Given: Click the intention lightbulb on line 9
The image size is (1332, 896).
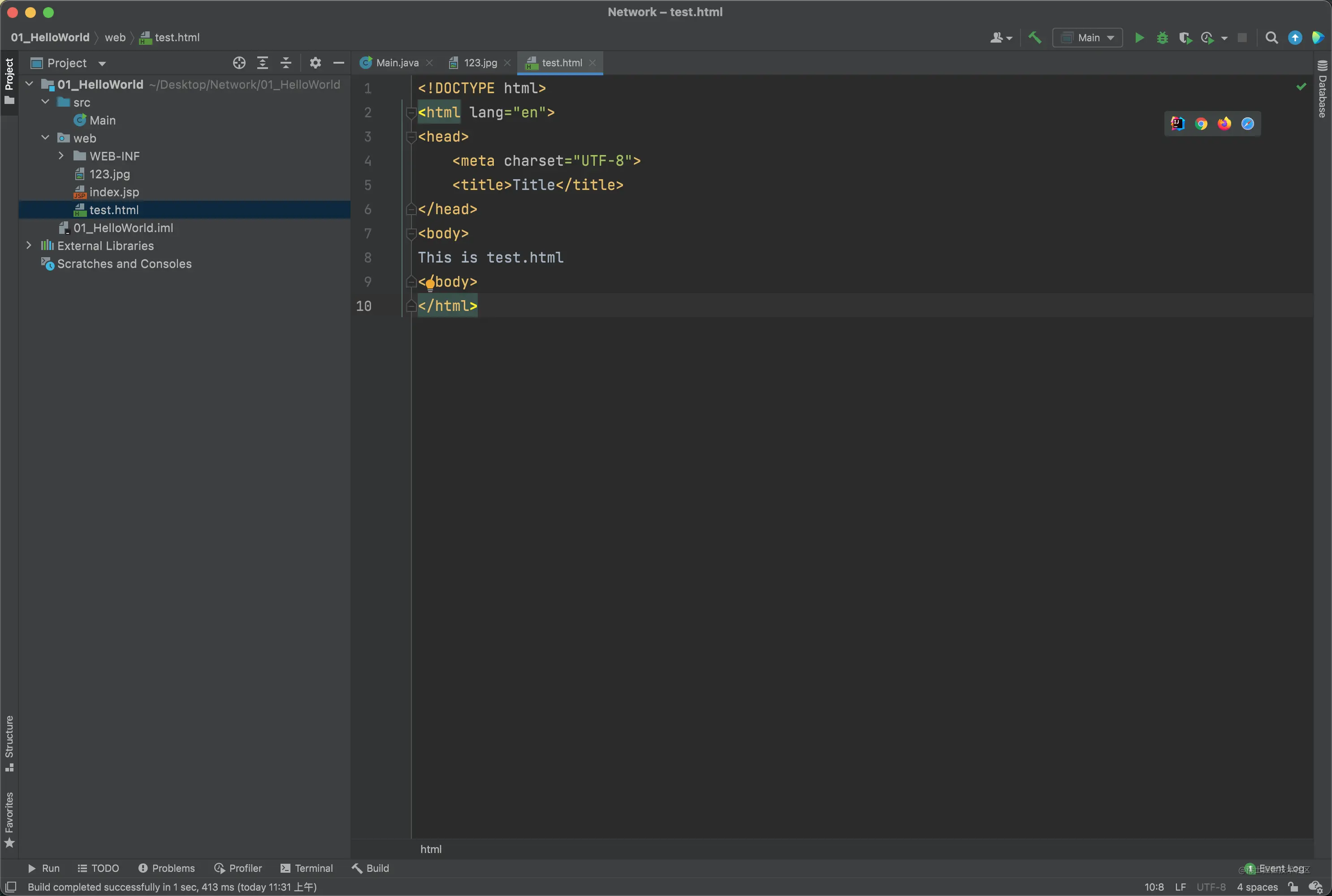Looking at the screenshot, I should 430,284.
